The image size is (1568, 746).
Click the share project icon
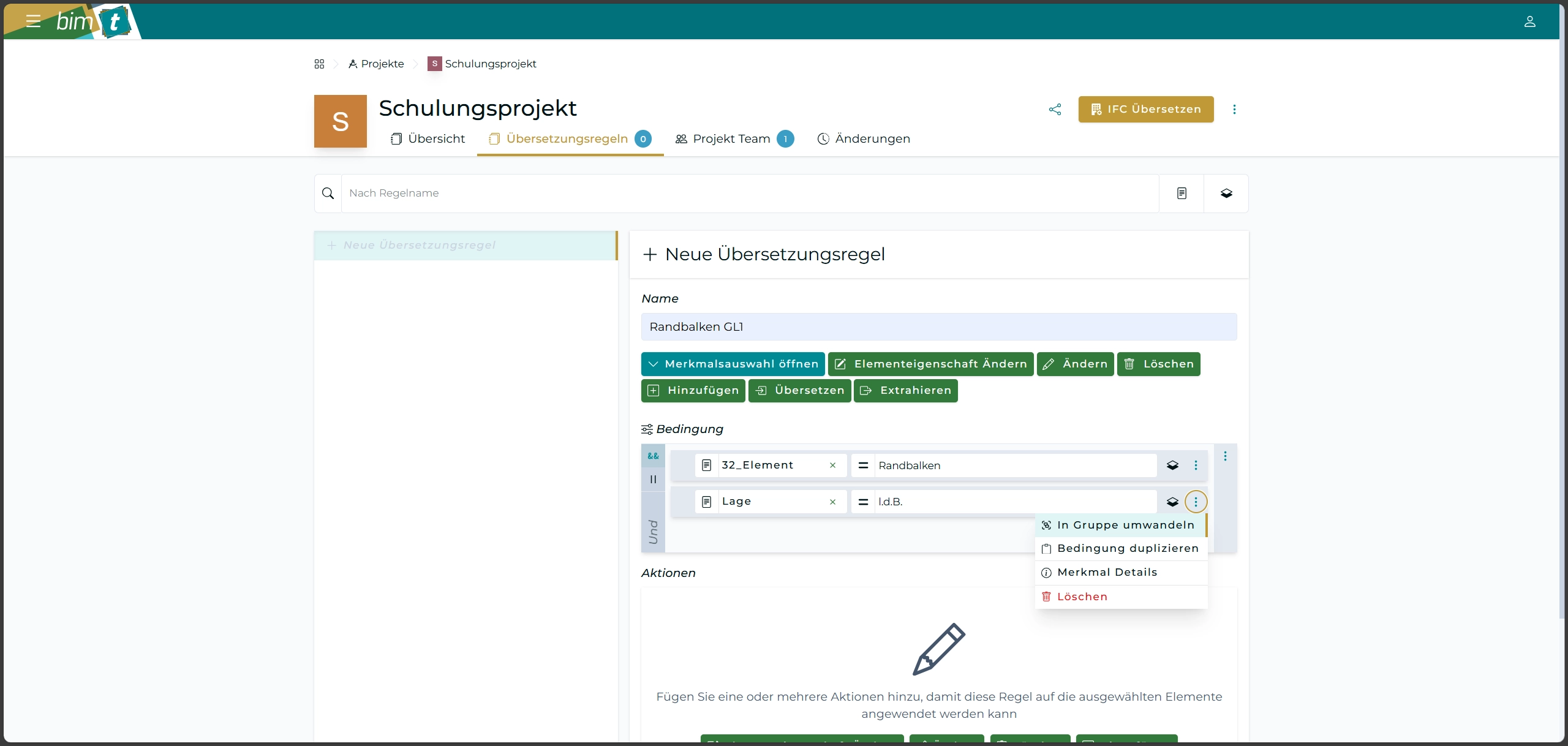point(1055,109)
